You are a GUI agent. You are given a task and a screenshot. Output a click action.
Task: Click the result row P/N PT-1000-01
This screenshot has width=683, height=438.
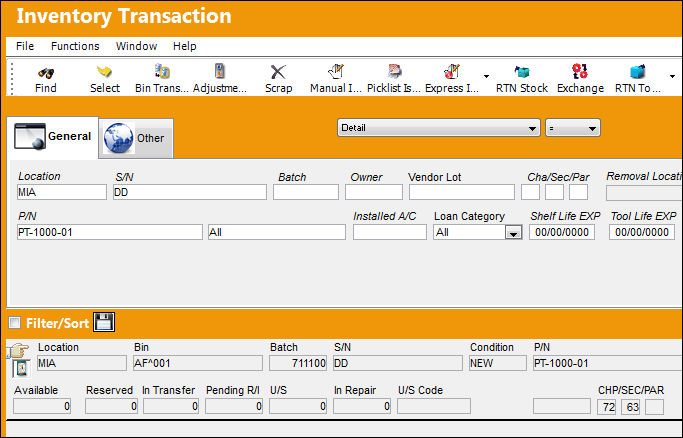coord(608,363)
